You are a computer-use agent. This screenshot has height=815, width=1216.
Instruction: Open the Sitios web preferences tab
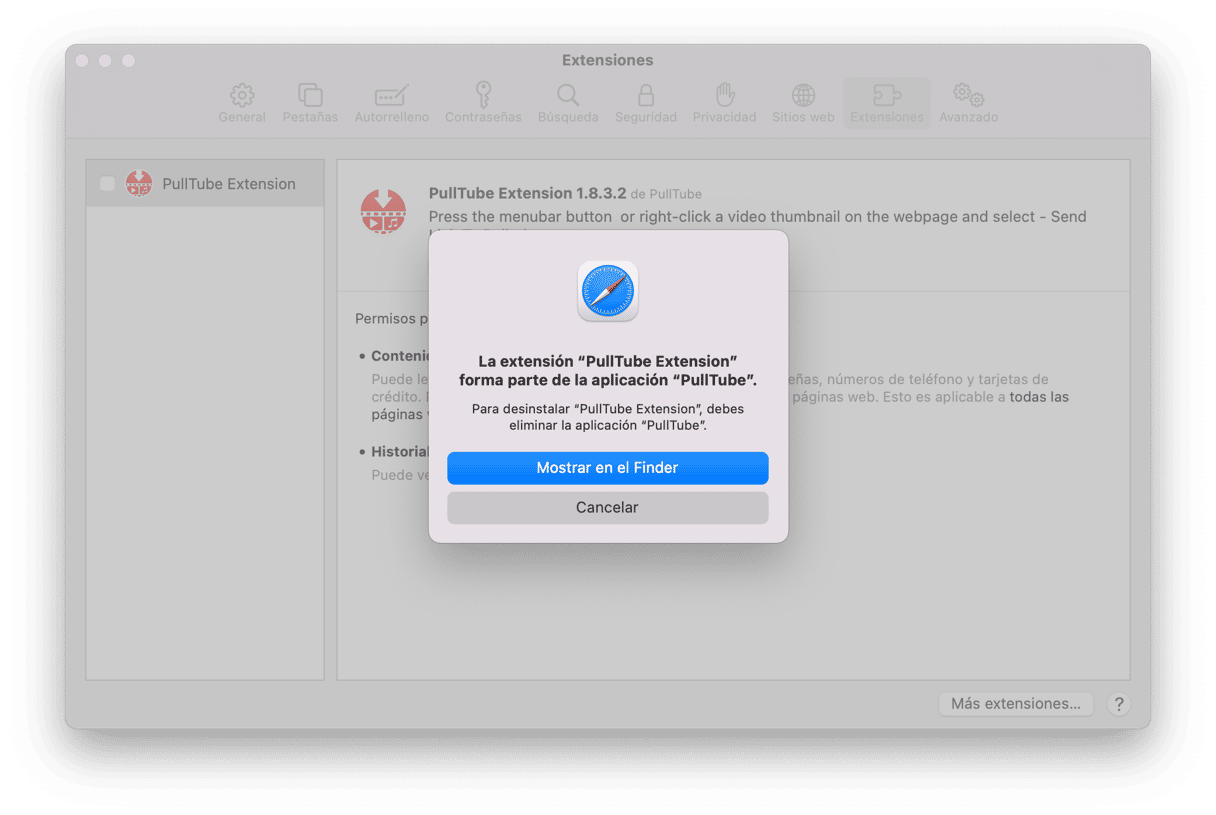pyautogui.click(x=803, y=104)
